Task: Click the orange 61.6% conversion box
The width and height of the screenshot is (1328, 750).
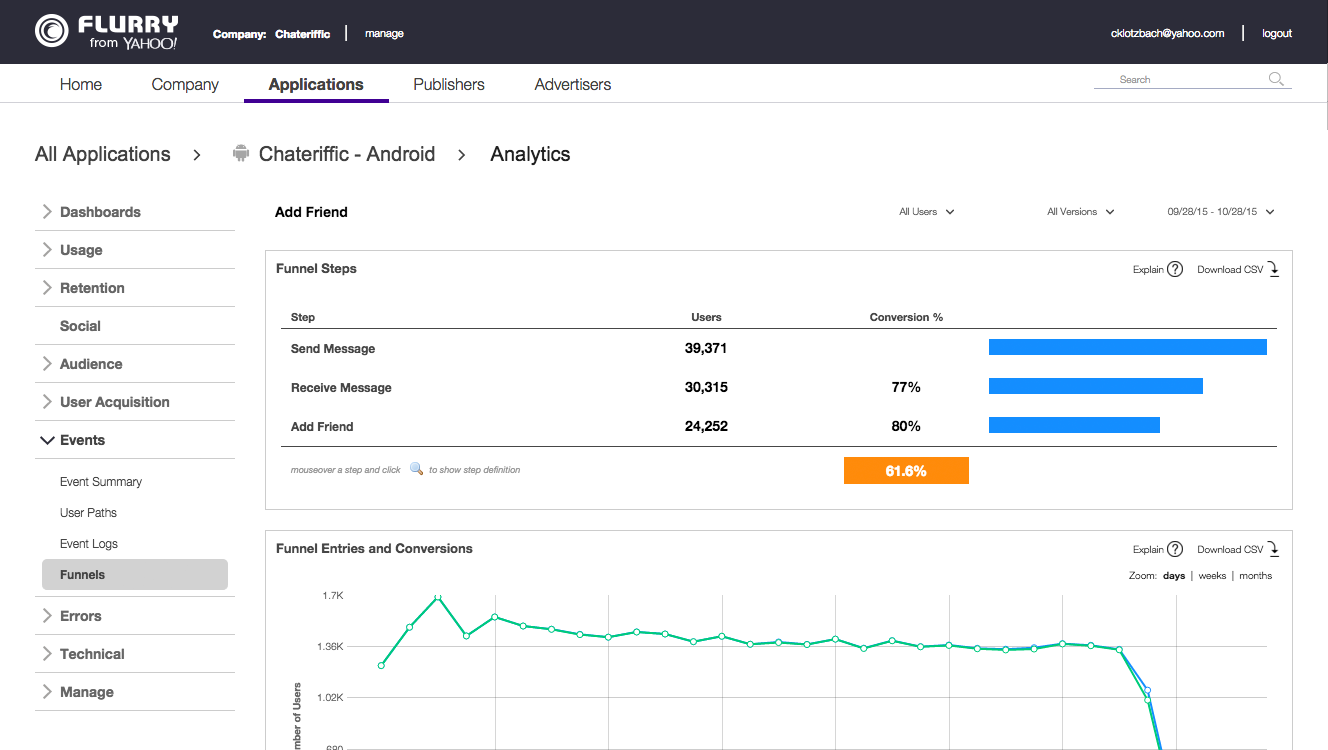Action: click(906, 471)
